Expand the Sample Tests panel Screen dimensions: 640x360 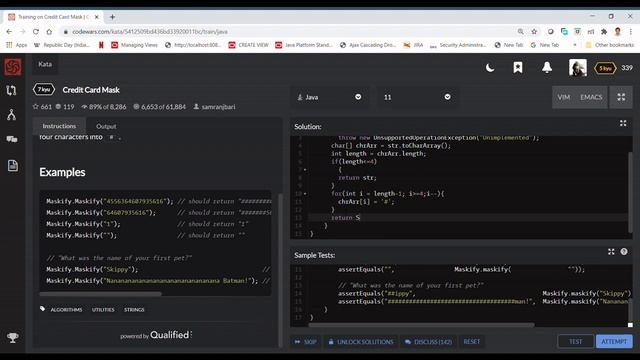[x=611, y=252]
